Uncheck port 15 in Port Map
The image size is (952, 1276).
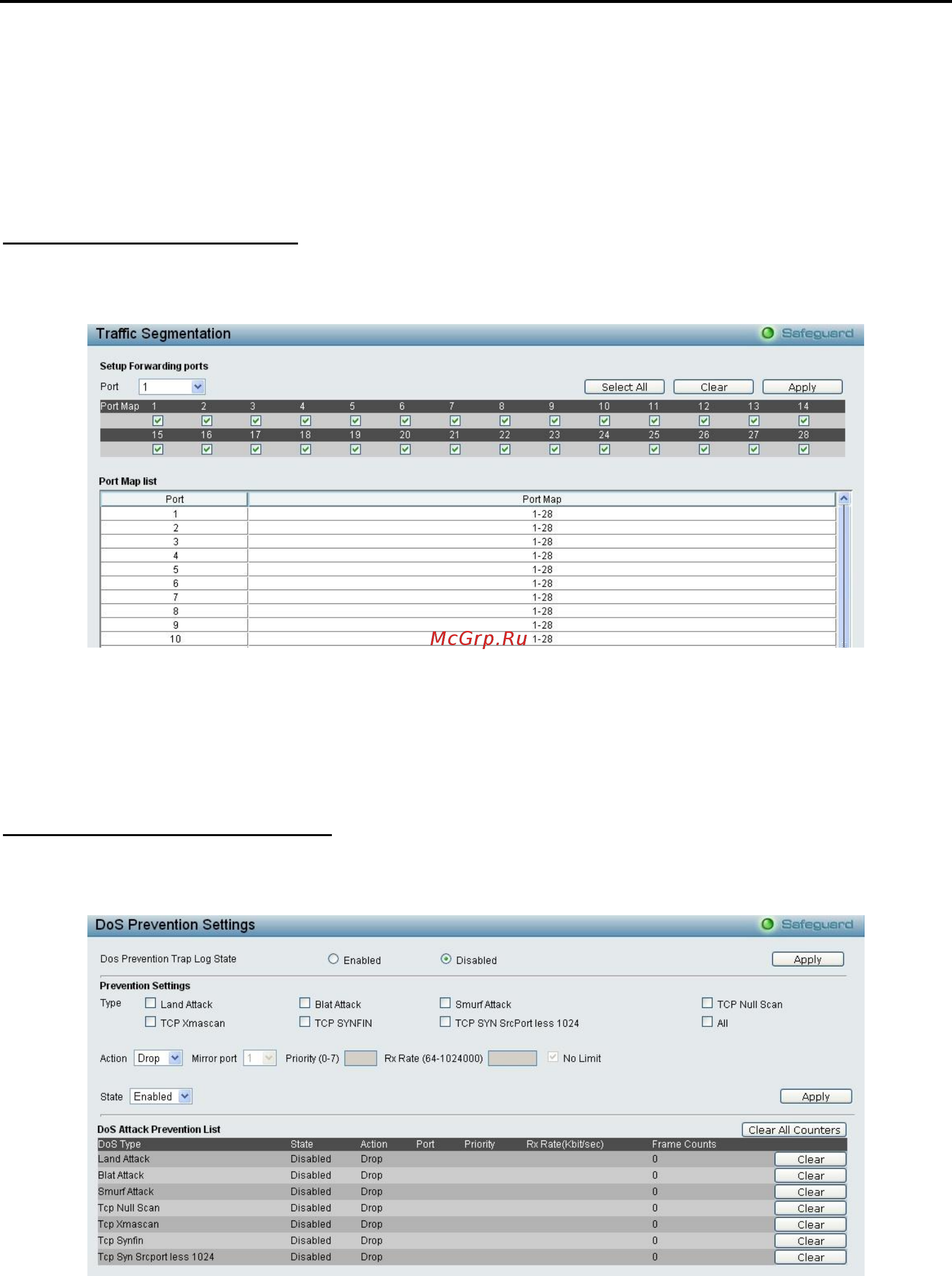point(157,449)
